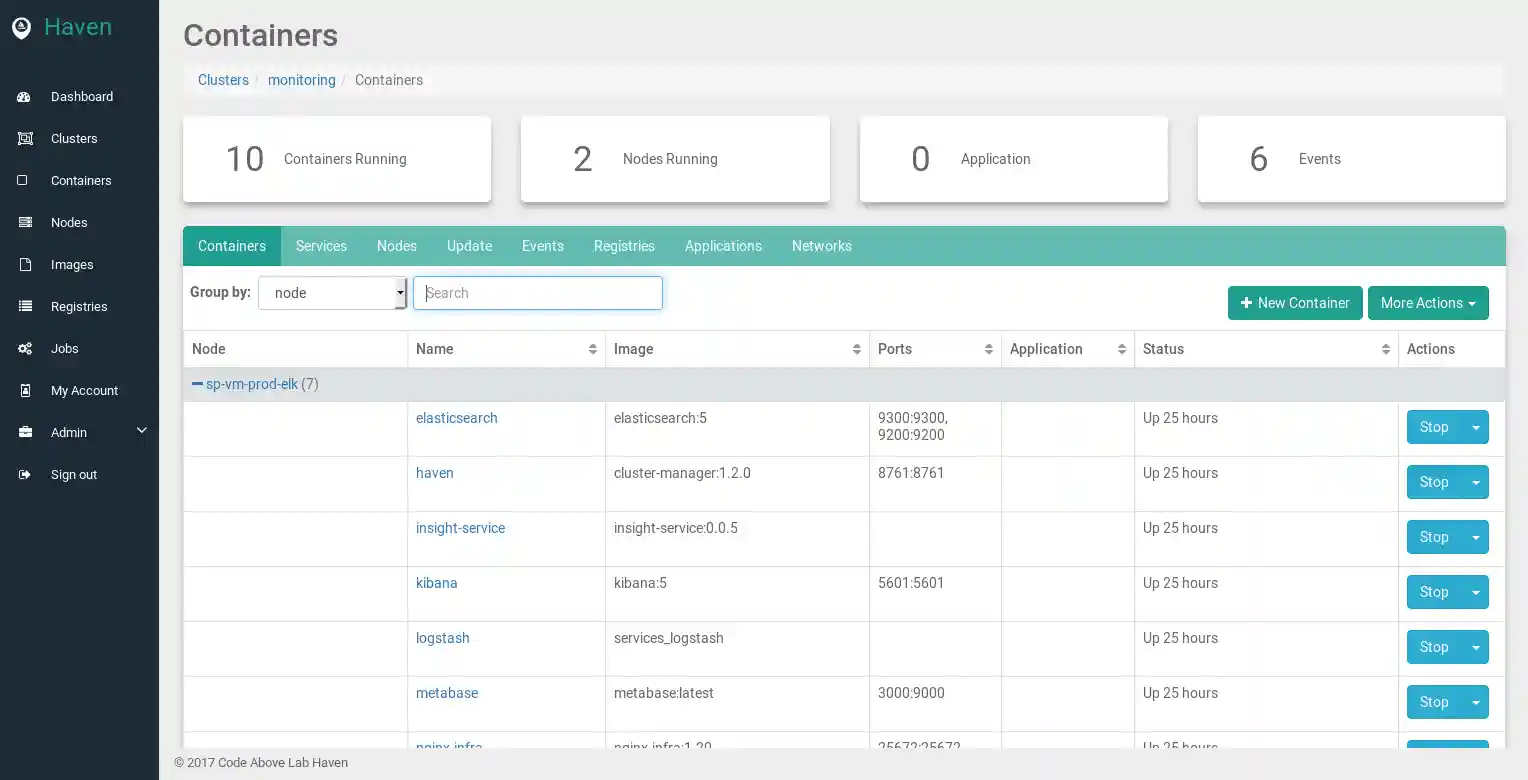1528x780 pixels.
Task: Open the More Actions dropdown
Action: (x=1427, y=303)
